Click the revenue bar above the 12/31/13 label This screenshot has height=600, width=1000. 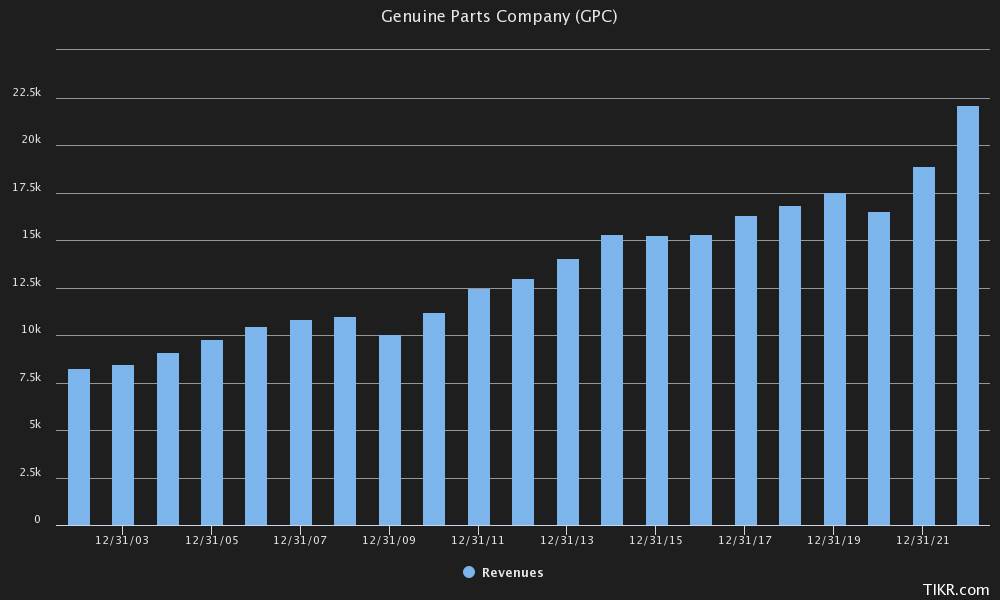point(568,392)
